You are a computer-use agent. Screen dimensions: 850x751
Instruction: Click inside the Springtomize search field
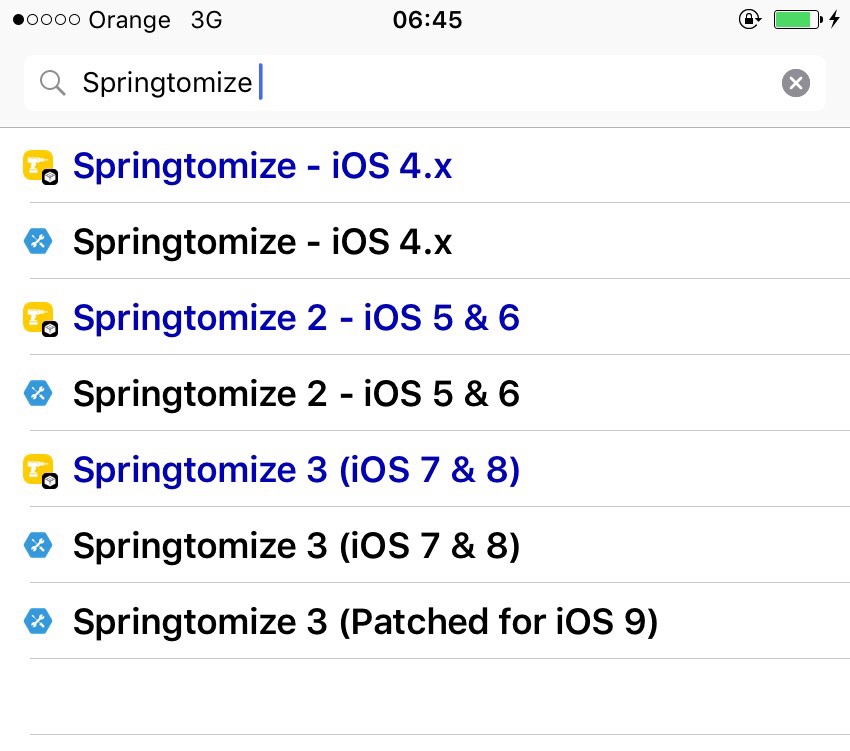450,83
